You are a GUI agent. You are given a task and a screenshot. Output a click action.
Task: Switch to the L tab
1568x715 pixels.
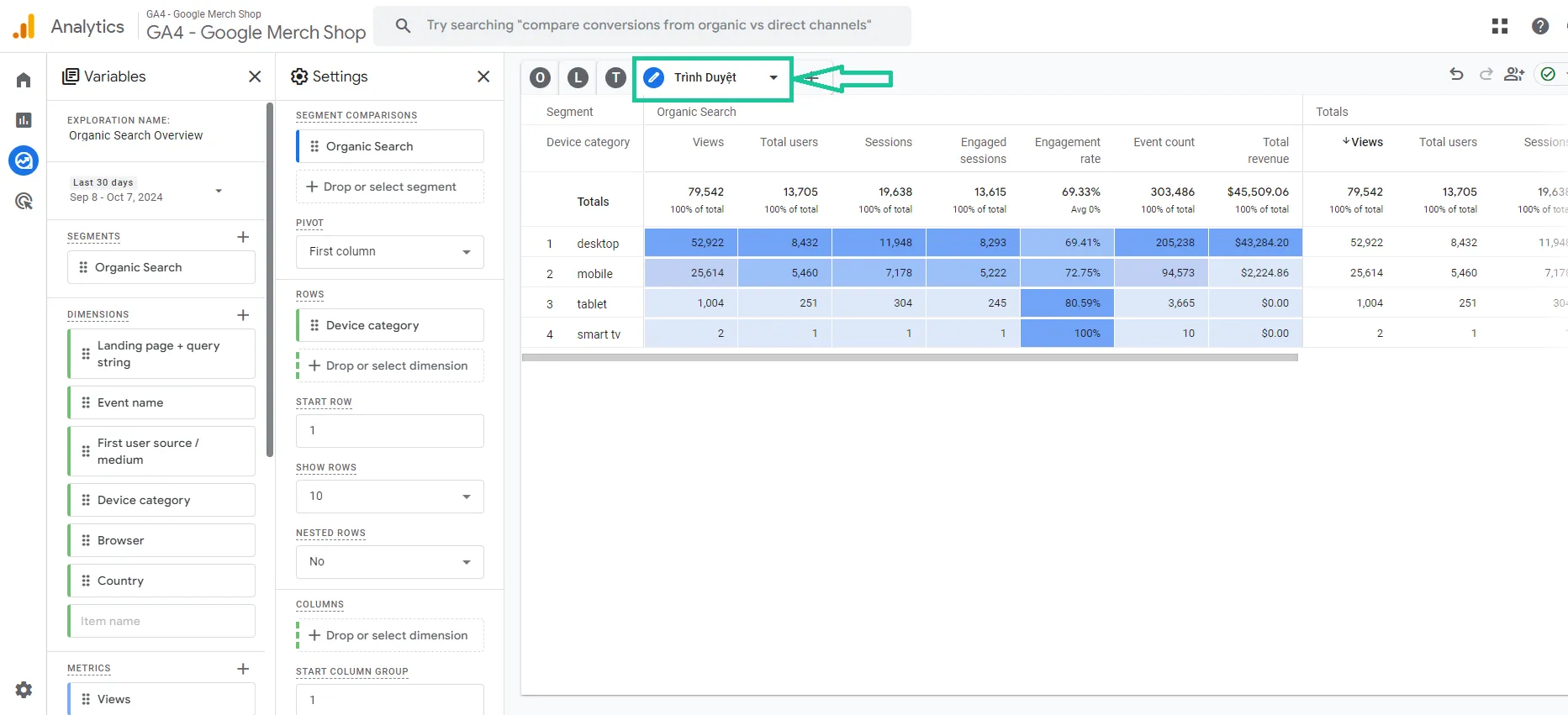pos(578,78)
